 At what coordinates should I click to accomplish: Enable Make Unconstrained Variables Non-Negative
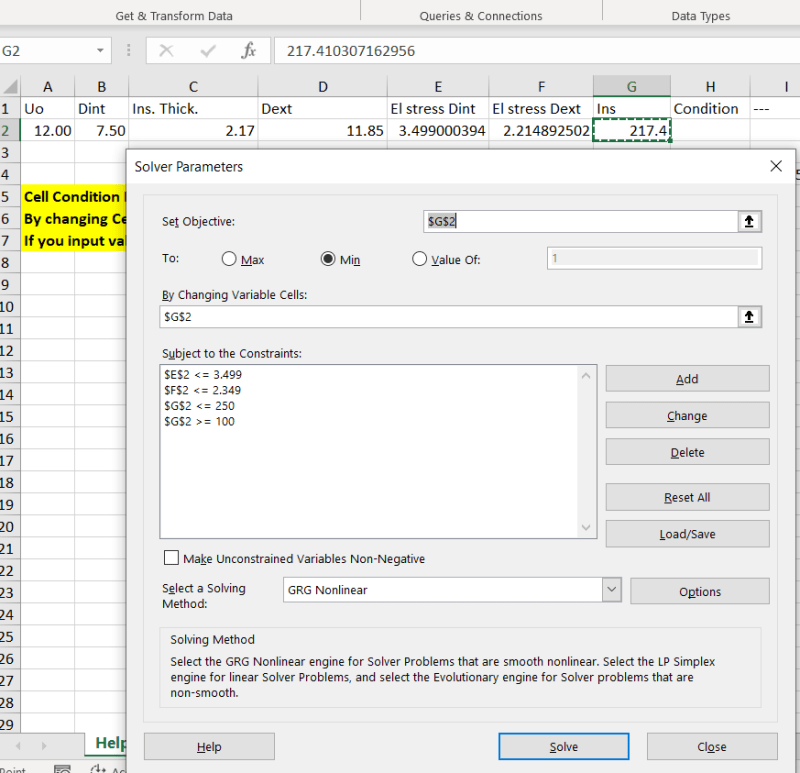(x=171, y=557)
